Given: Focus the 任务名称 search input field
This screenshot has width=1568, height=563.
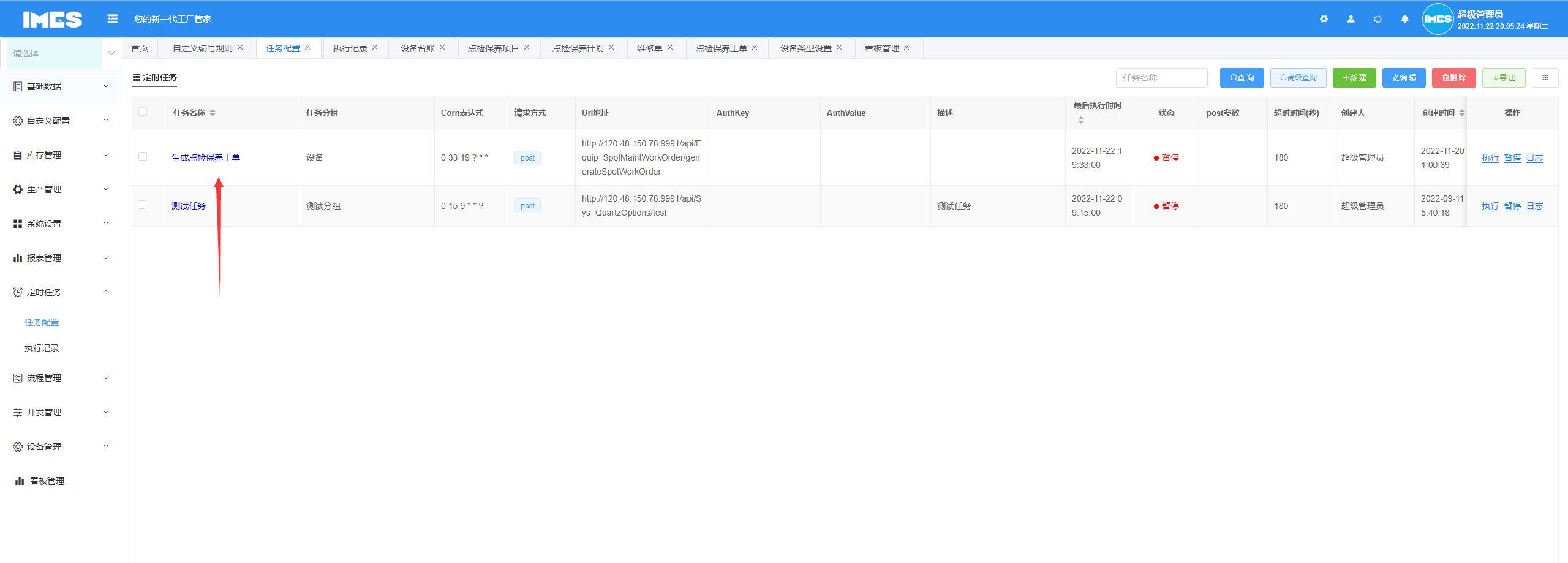Looking at the screenshot, I should point(1161,78).
